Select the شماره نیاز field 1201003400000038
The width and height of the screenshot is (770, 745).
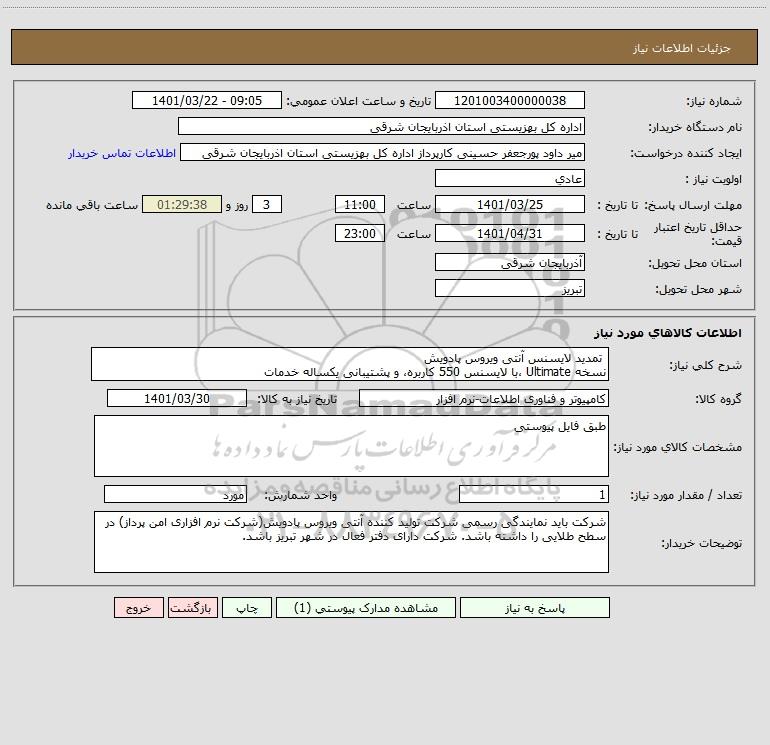[510, 100]
